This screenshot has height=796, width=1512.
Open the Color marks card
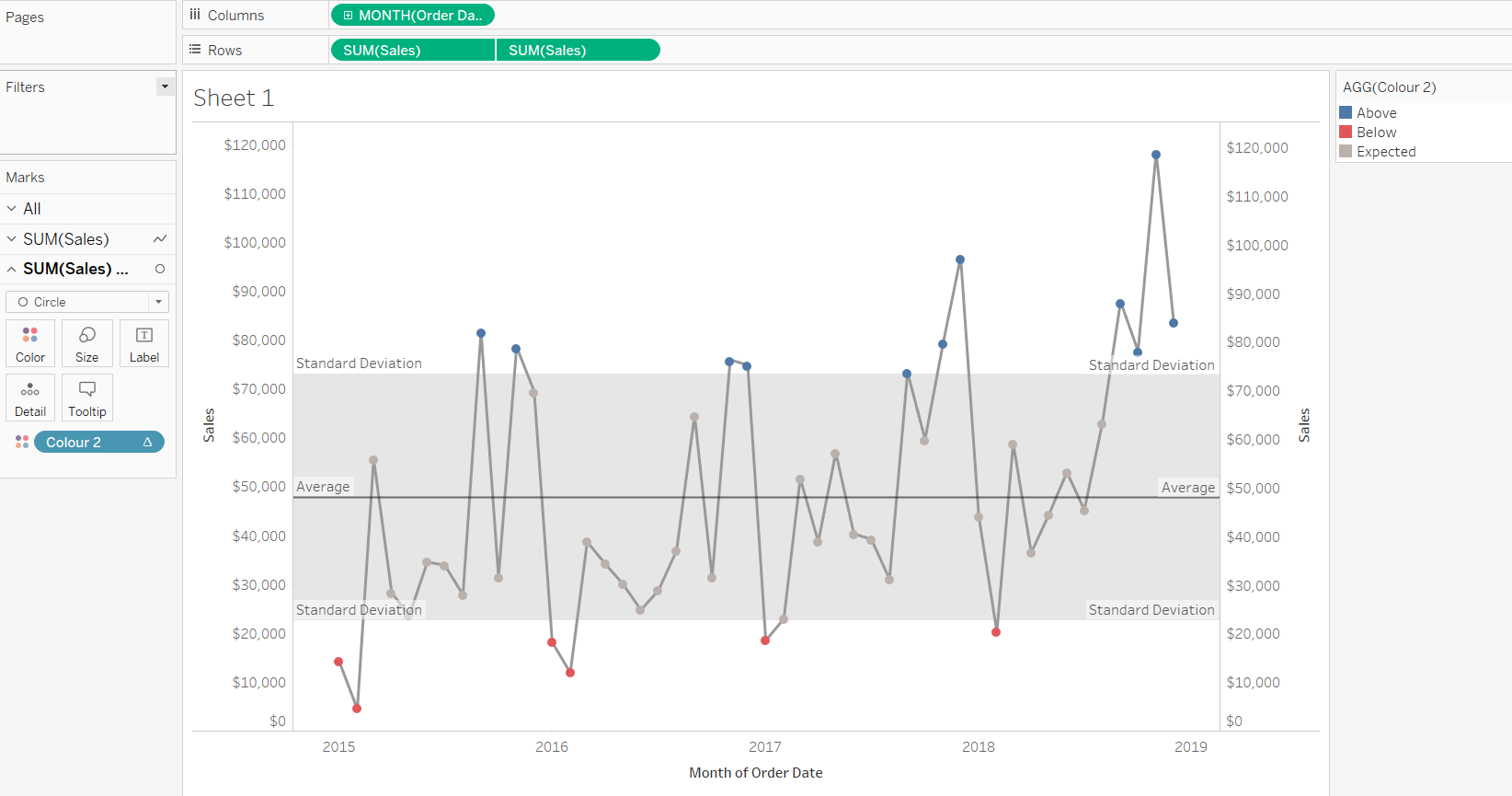[30, 343]
